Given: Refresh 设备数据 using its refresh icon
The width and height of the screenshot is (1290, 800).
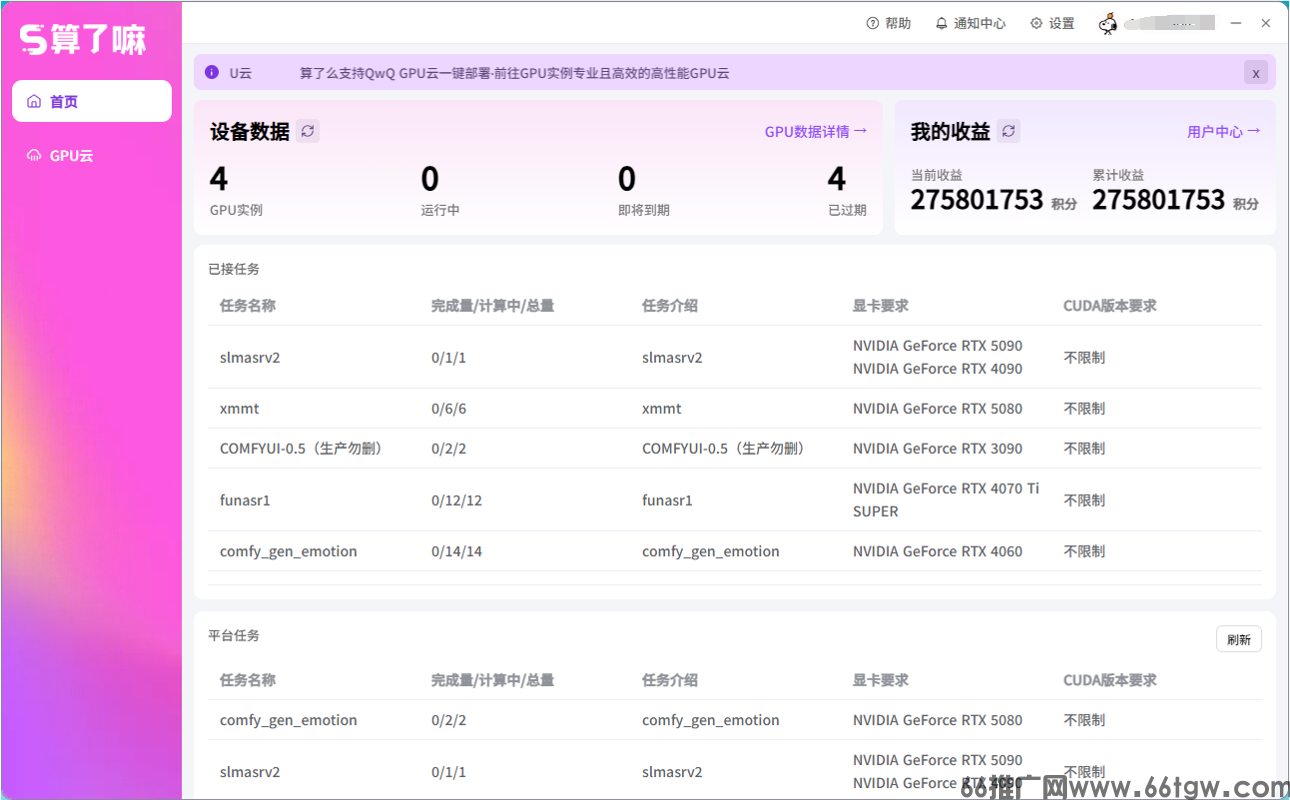Looking at the screenshot, I should click(308, 131).
